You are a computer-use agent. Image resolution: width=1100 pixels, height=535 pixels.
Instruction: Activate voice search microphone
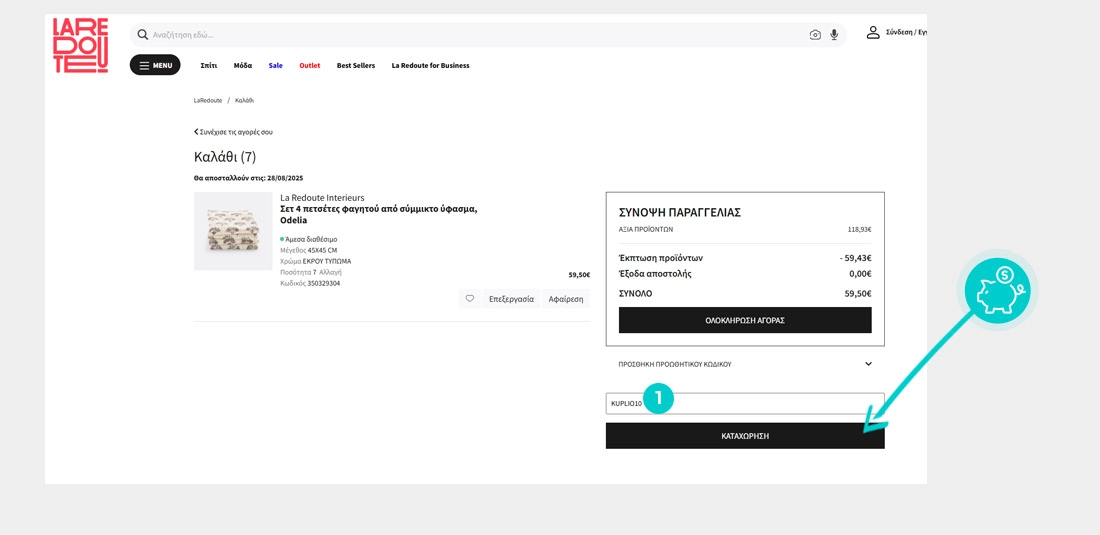pyautogui.click(x=834, y=35)
